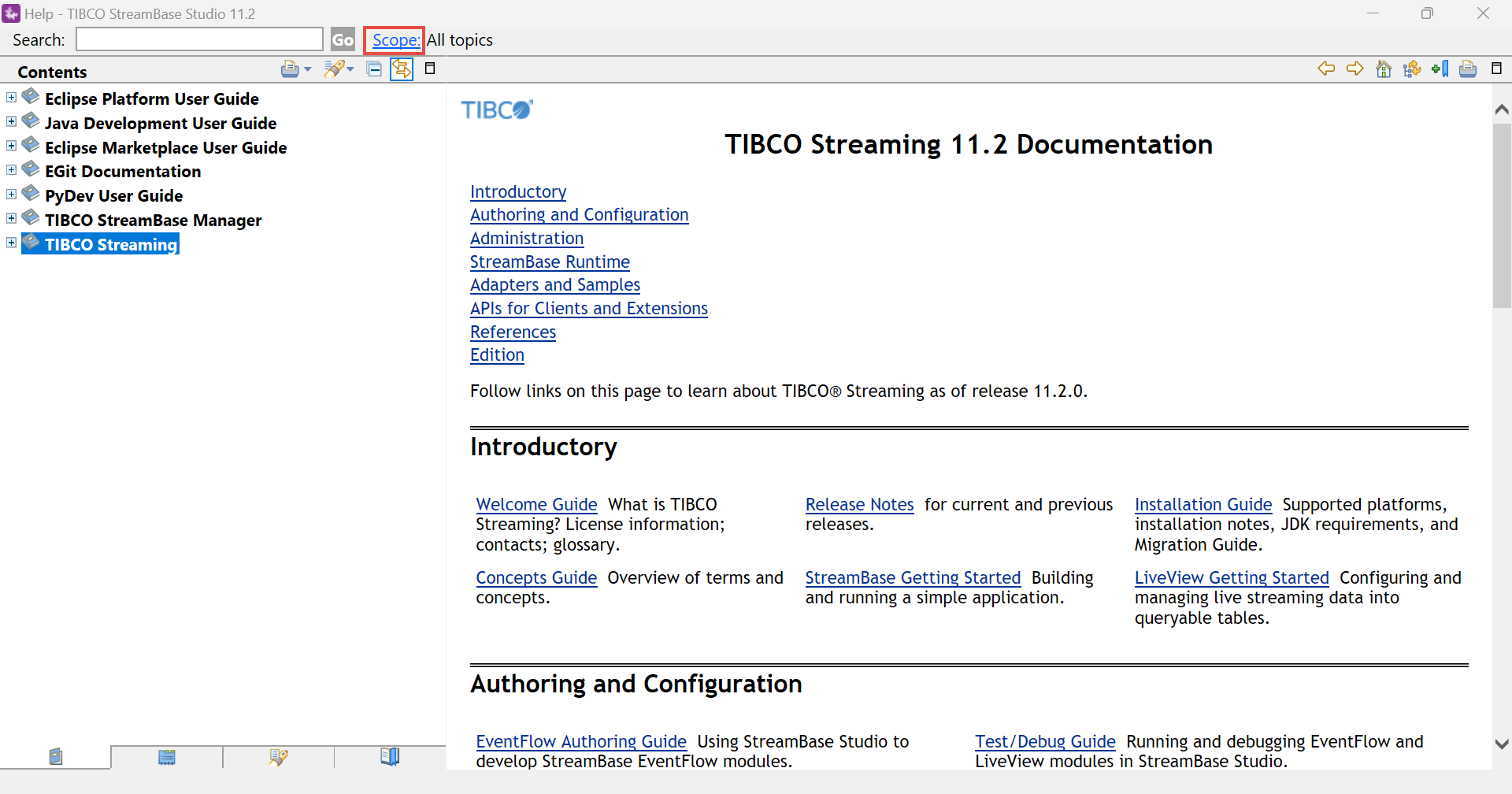Click into the Search text field
This screenshot has height=794, width=1512.
point(199,39)
